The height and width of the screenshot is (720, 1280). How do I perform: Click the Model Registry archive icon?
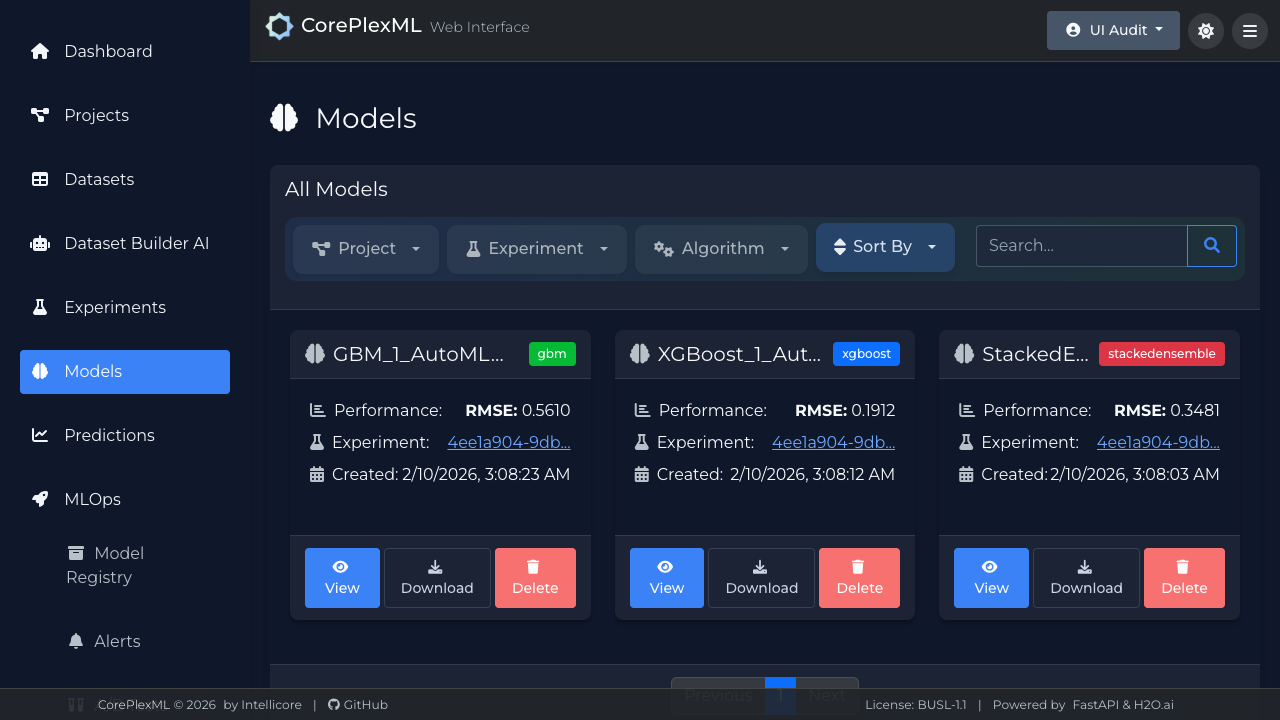click(76, 553)
